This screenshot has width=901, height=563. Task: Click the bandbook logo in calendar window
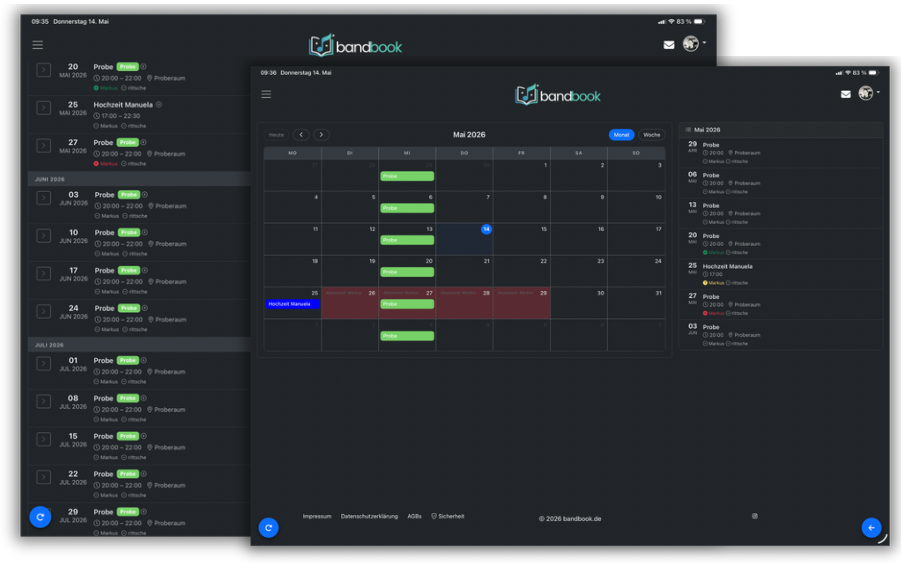coord(557,95)
